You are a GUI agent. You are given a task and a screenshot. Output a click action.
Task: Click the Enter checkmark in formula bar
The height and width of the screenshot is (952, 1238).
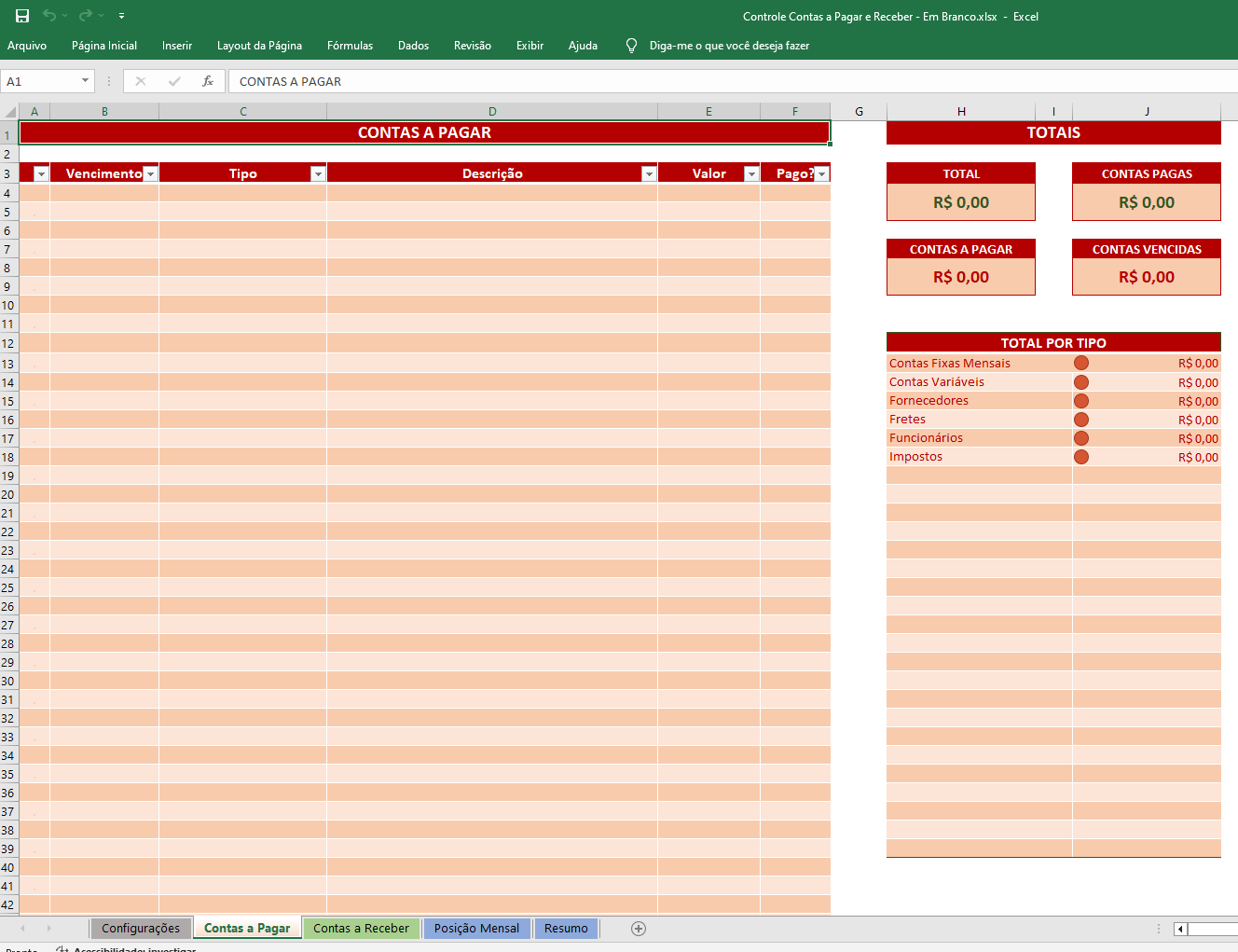[174, 81]
